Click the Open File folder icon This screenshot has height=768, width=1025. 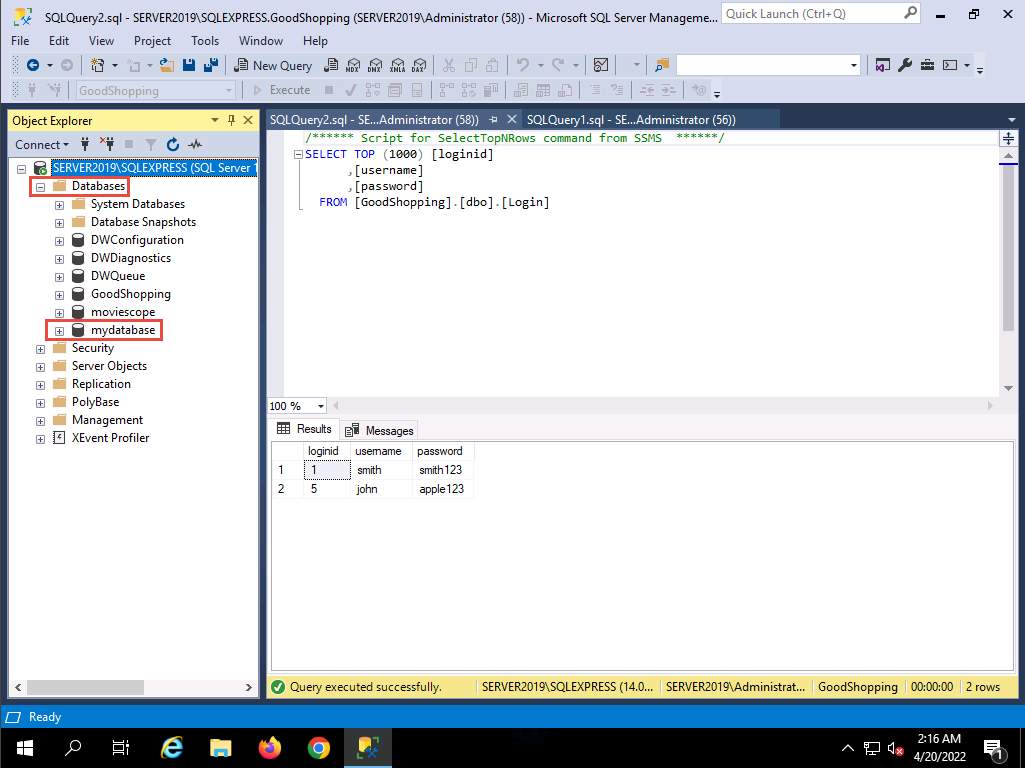(168, 65)
